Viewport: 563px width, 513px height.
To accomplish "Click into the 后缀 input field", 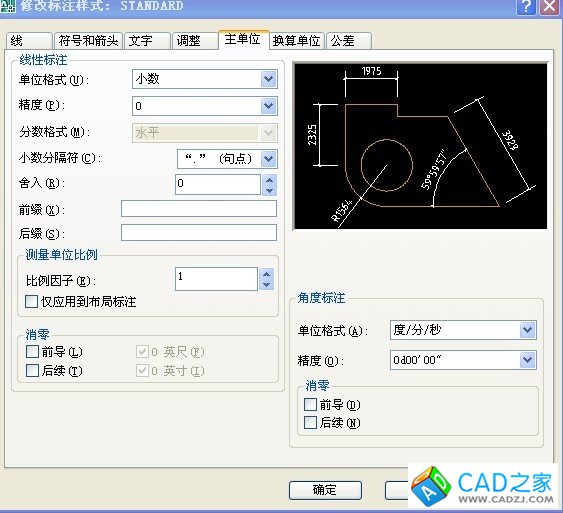I will (199, 233).
